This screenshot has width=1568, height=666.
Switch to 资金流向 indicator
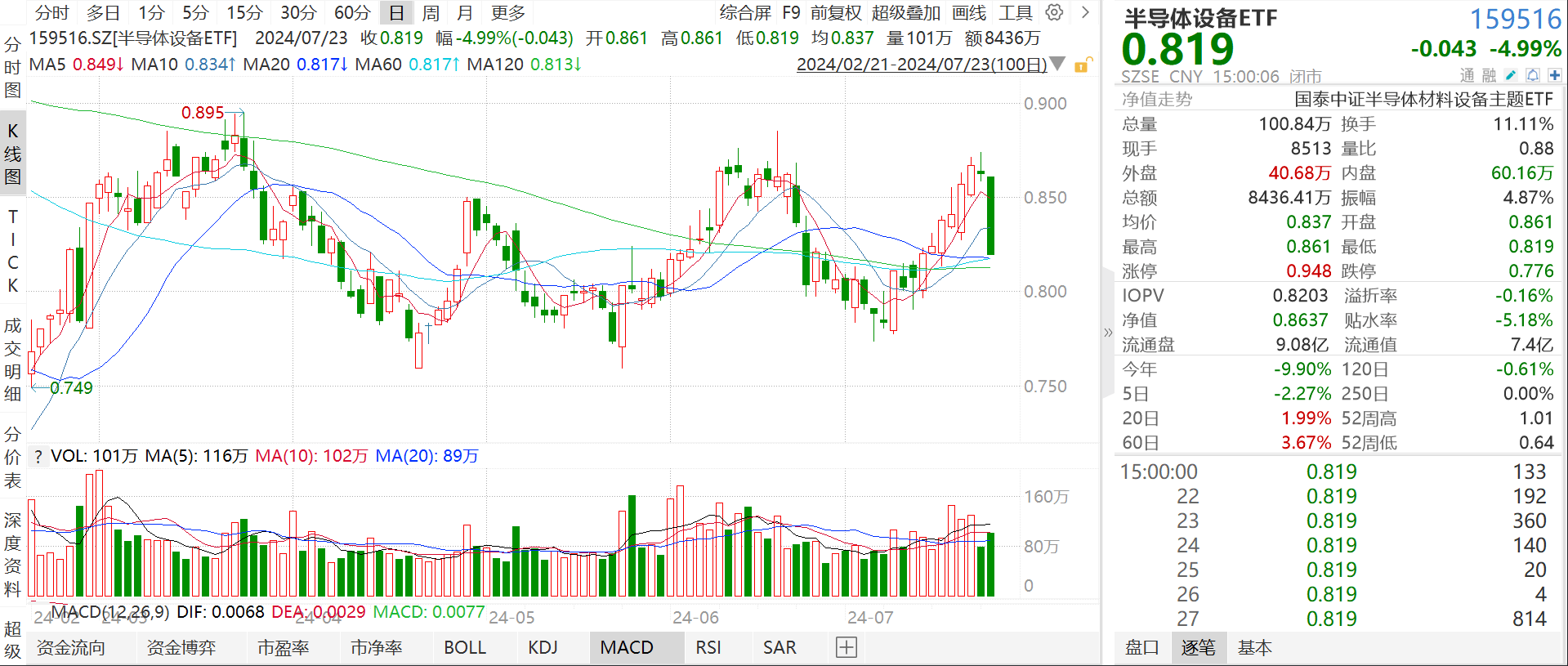point(71,648)
